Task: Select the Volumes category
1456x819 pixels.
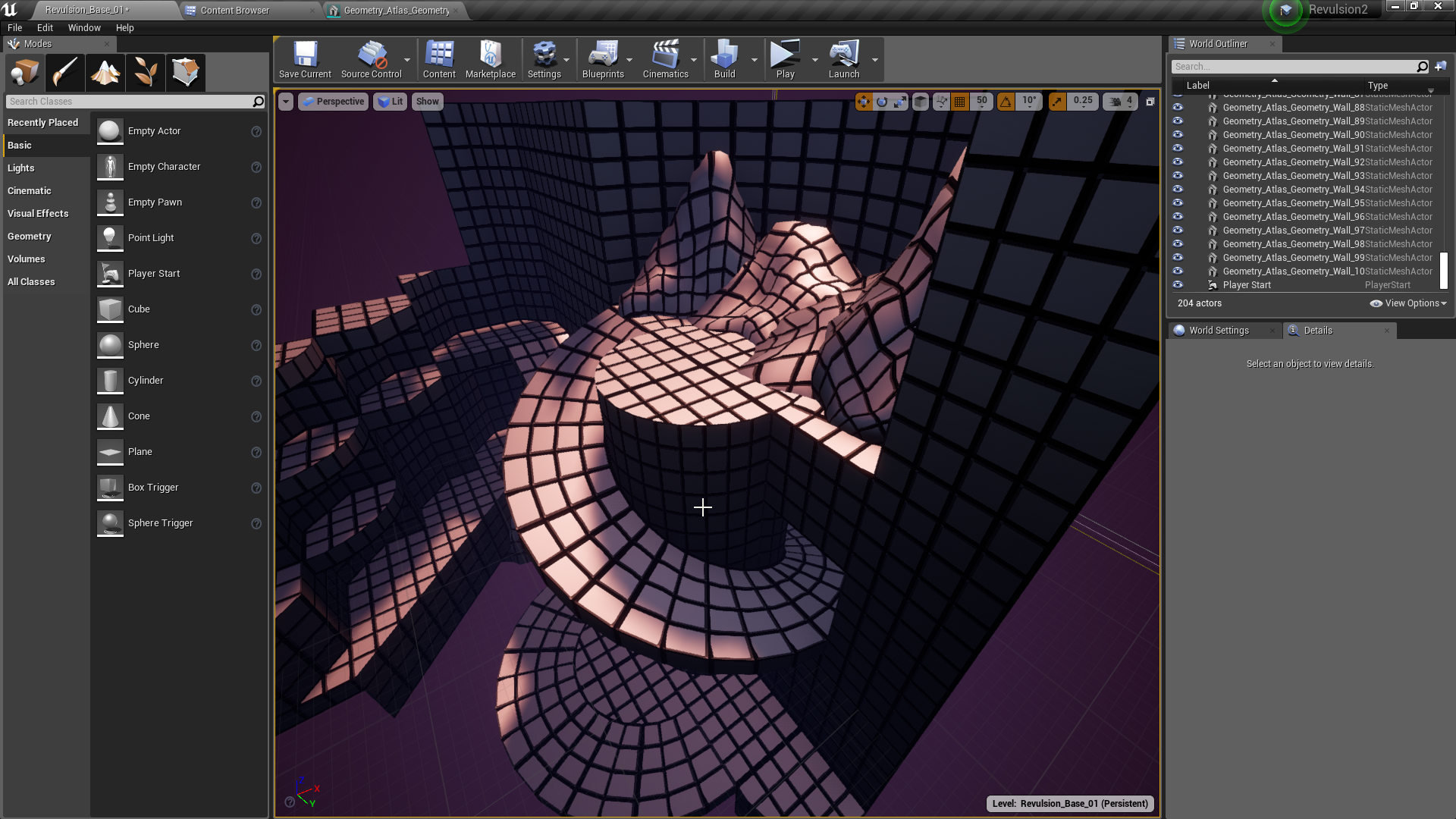Action: click(27, 259)
